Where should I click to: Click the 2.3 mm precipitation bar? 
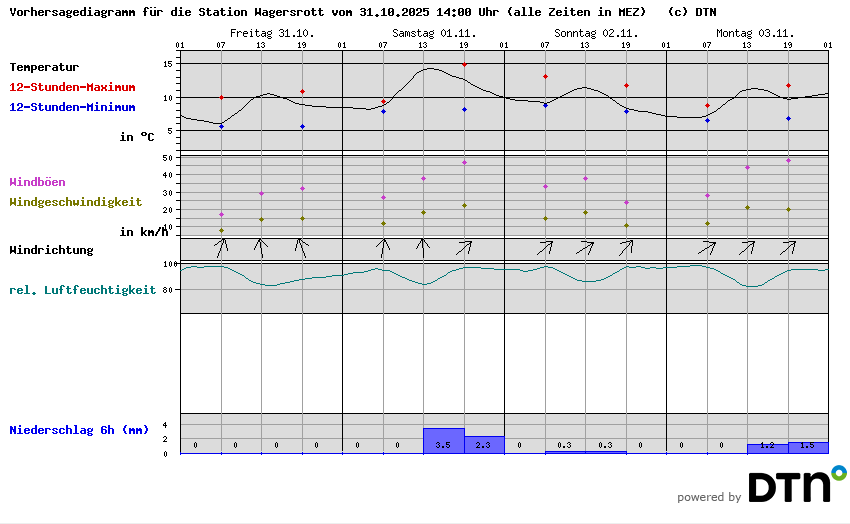click(484, 445)
